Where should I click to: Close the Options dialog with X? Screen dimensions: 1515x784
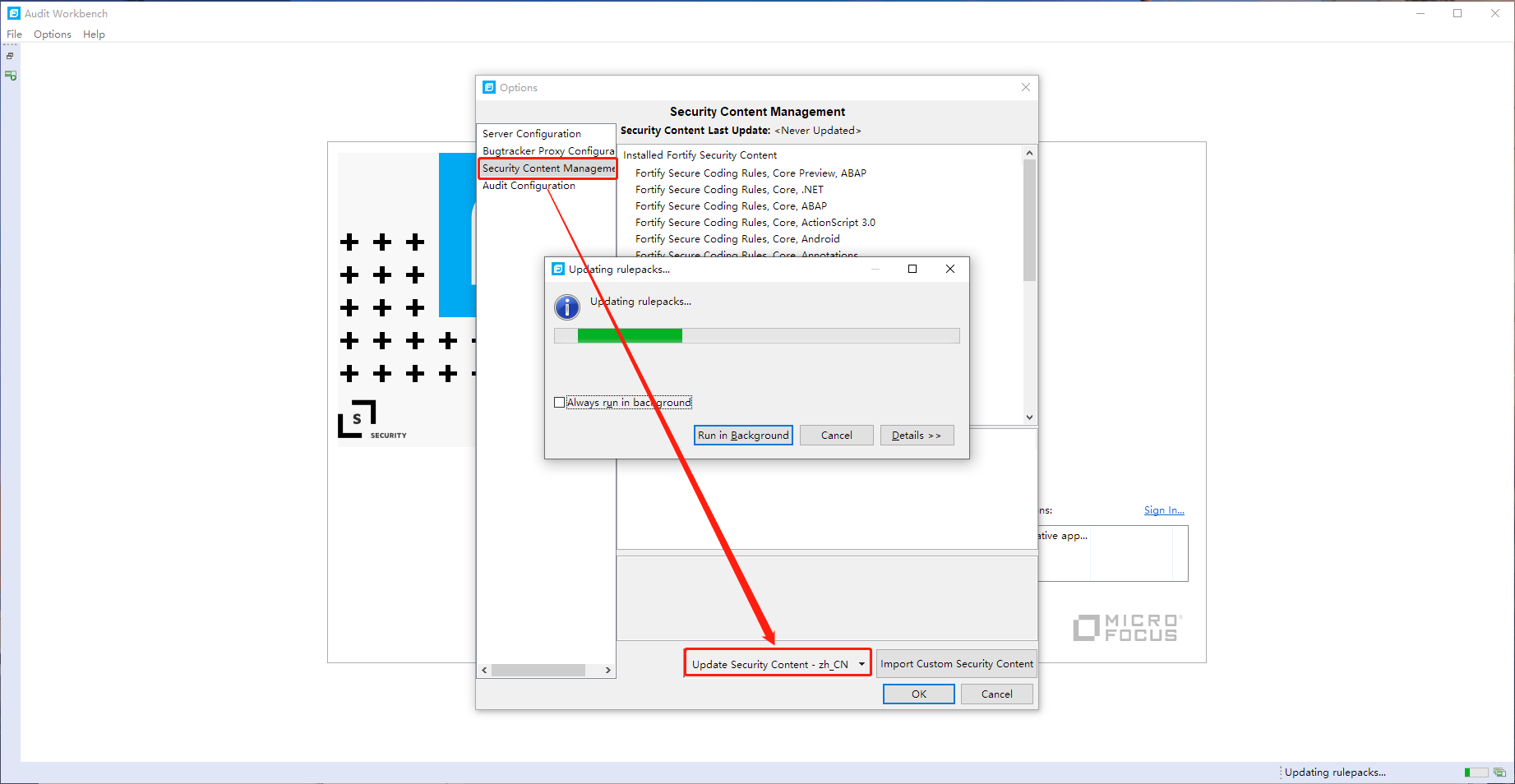(x=1026, y=87)
